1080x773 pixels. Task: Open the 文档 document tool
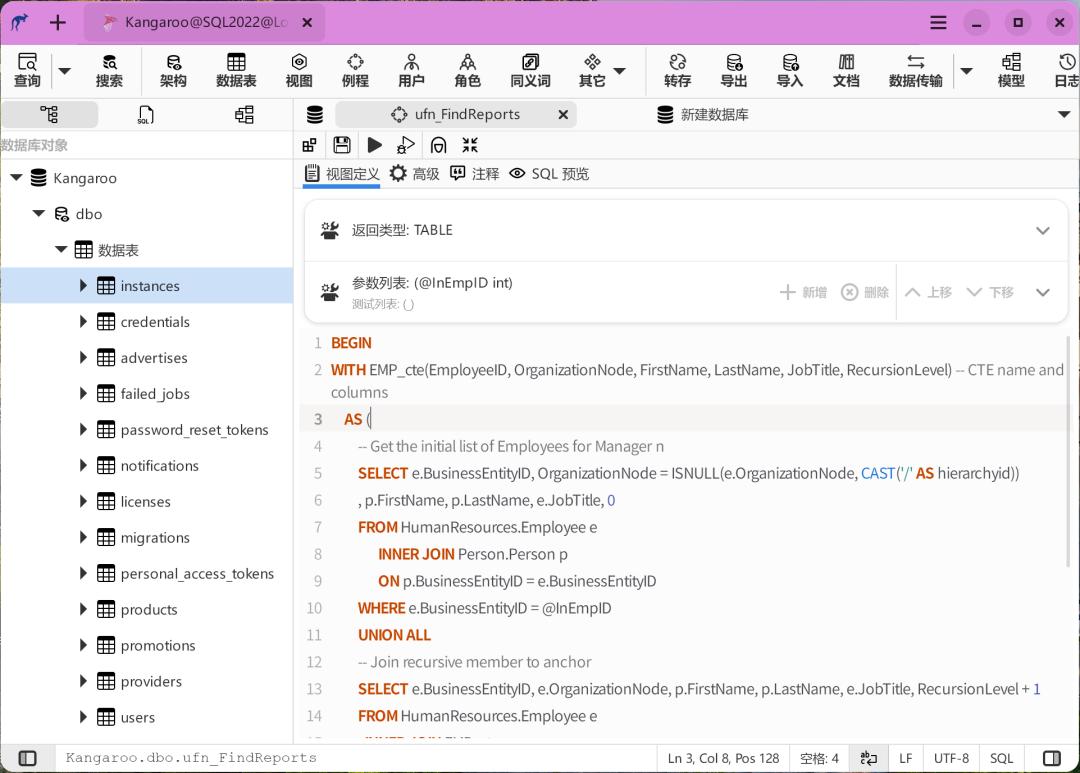point(847,70)
